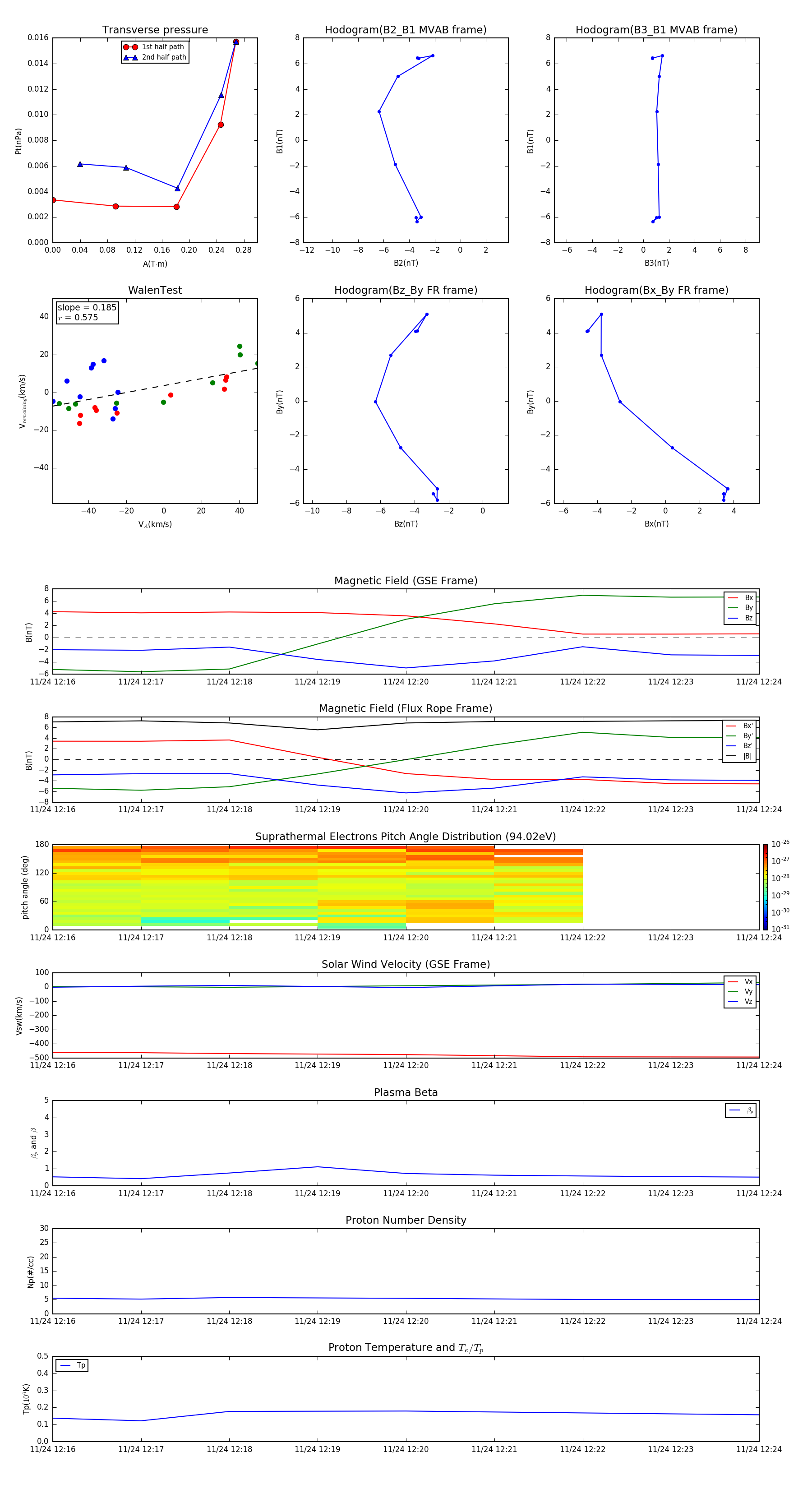Click the dashed fit line in WalenTest
The height and width of the screenshot is (1489, 812).
tap(155, 386)
